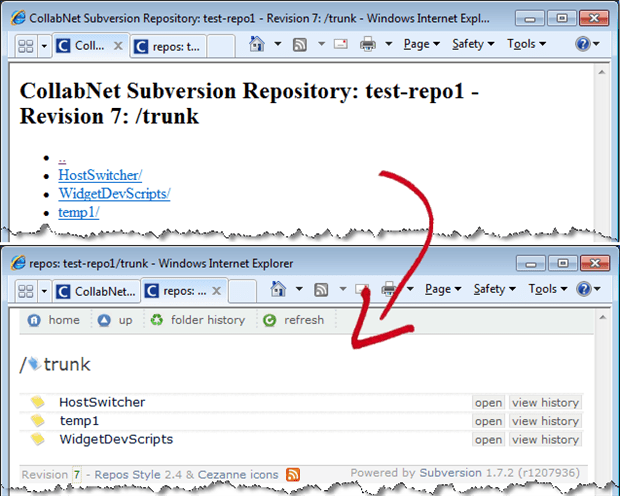This screenshot has width=620, height=496.
Task: Click revision number 7 in footer
Action: tap(77, 475)
